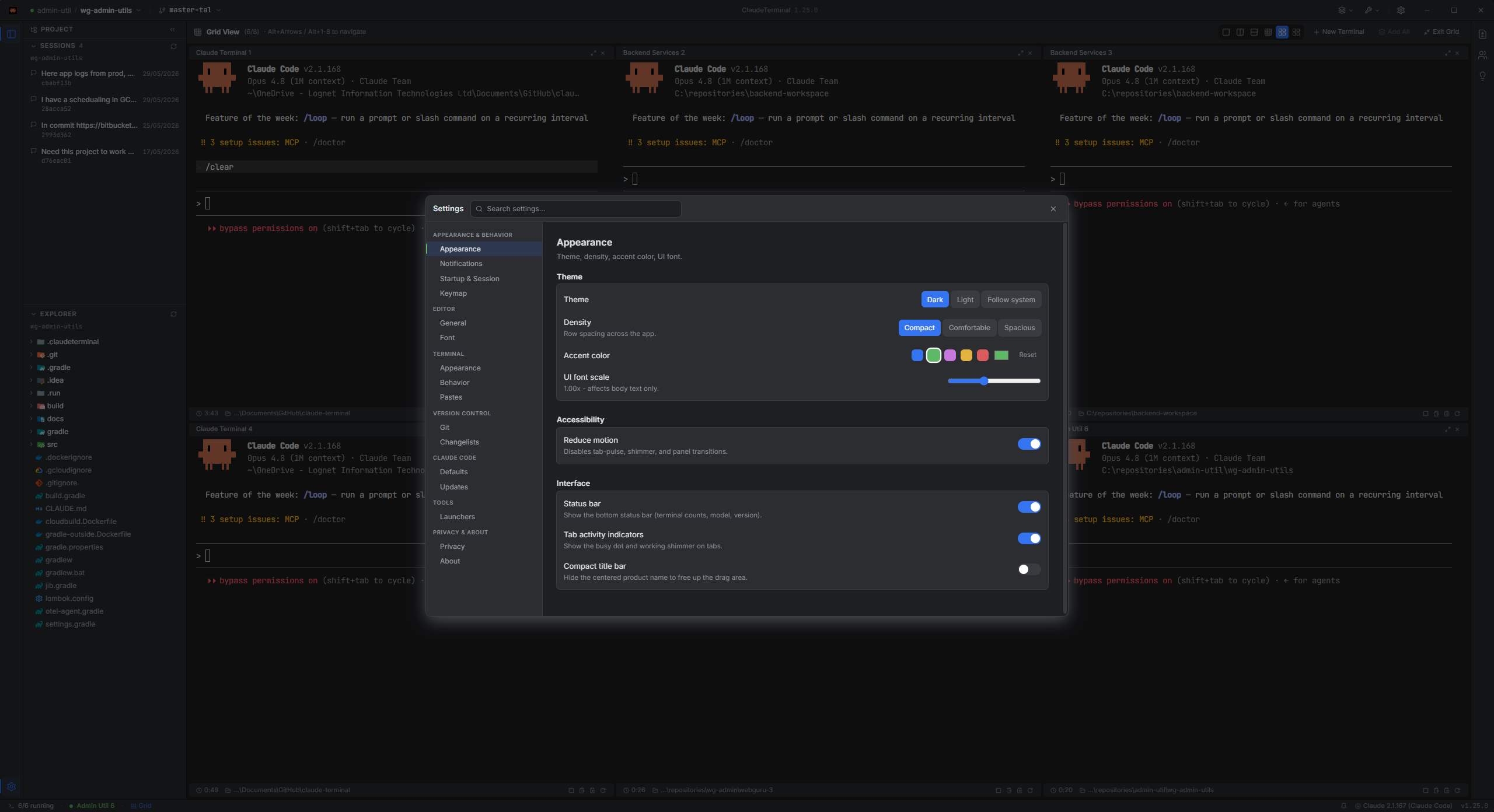Pick the blue accent color swatch
Screen dimensions: 1494x812
tap(917, 355)
